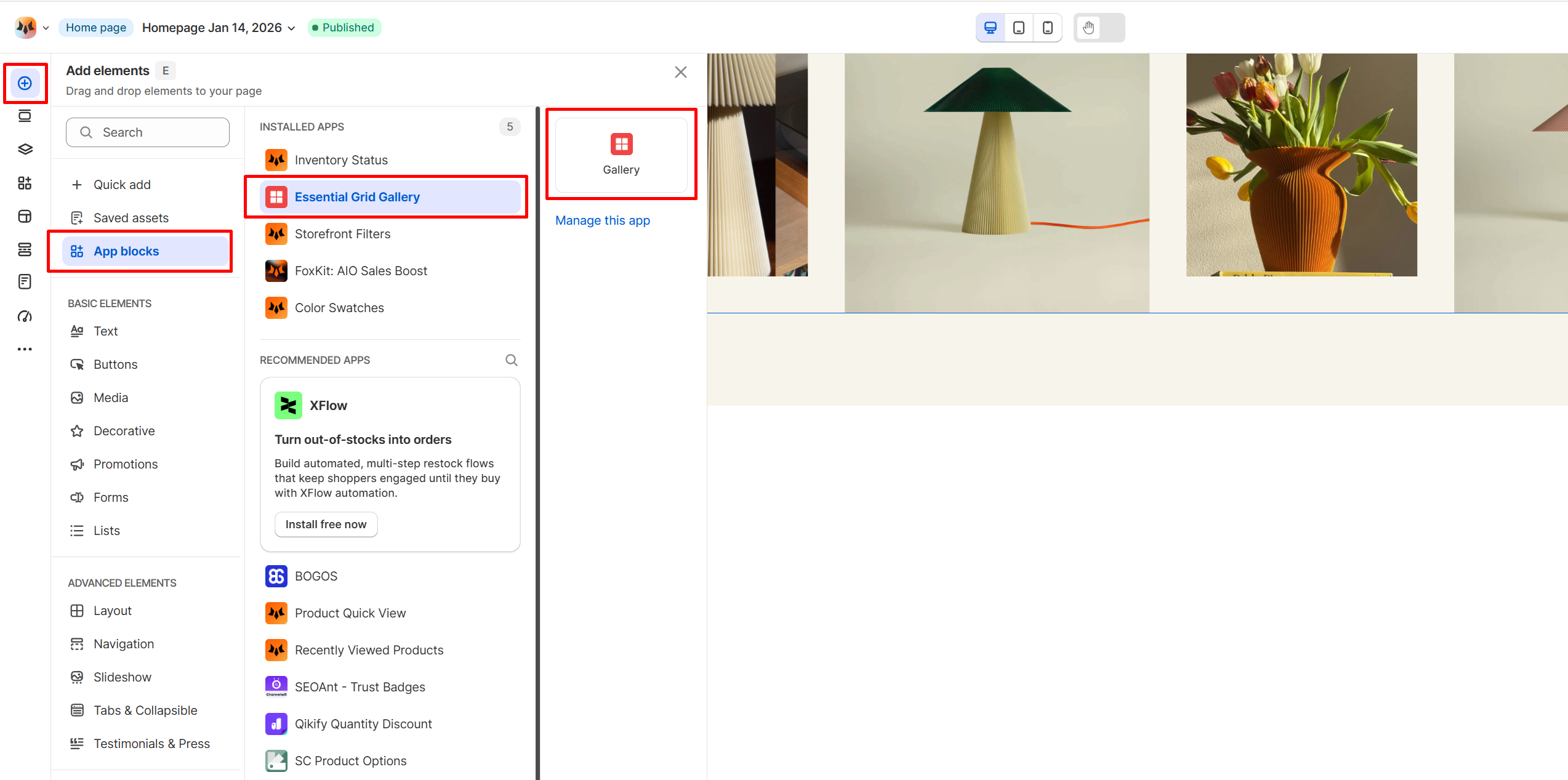The width and height of the screenshot is (1568, 780).
Task: Click the page speed gauge sidebar icon
Action: 25,316
